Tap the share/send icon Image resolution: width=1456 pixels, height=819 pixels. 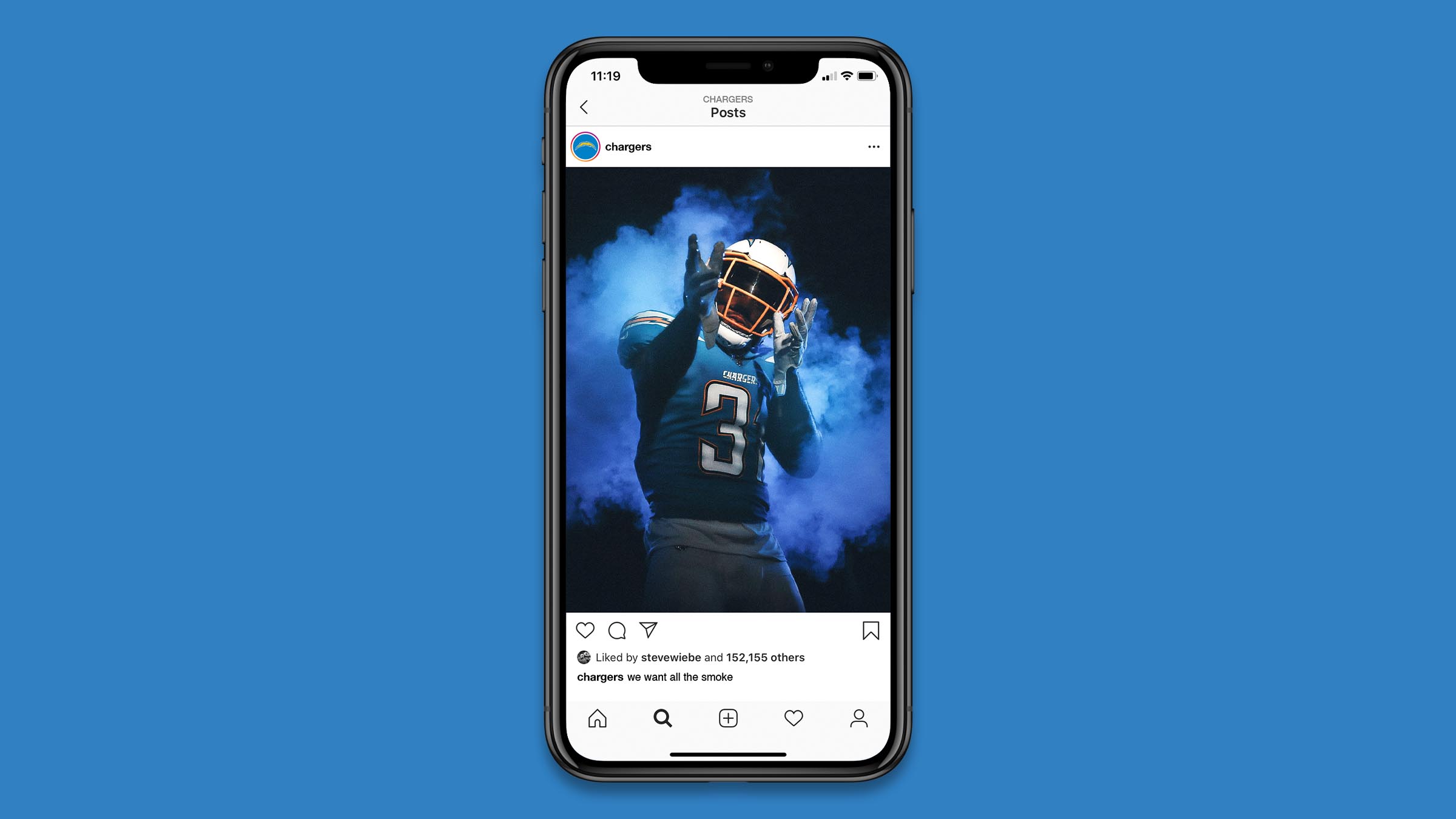coord(649,630)
